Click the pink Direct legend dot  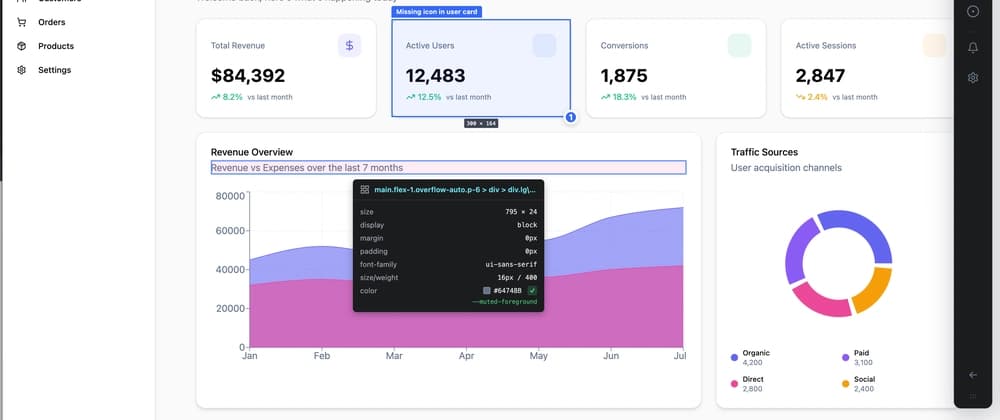click(x=734, y=384)
